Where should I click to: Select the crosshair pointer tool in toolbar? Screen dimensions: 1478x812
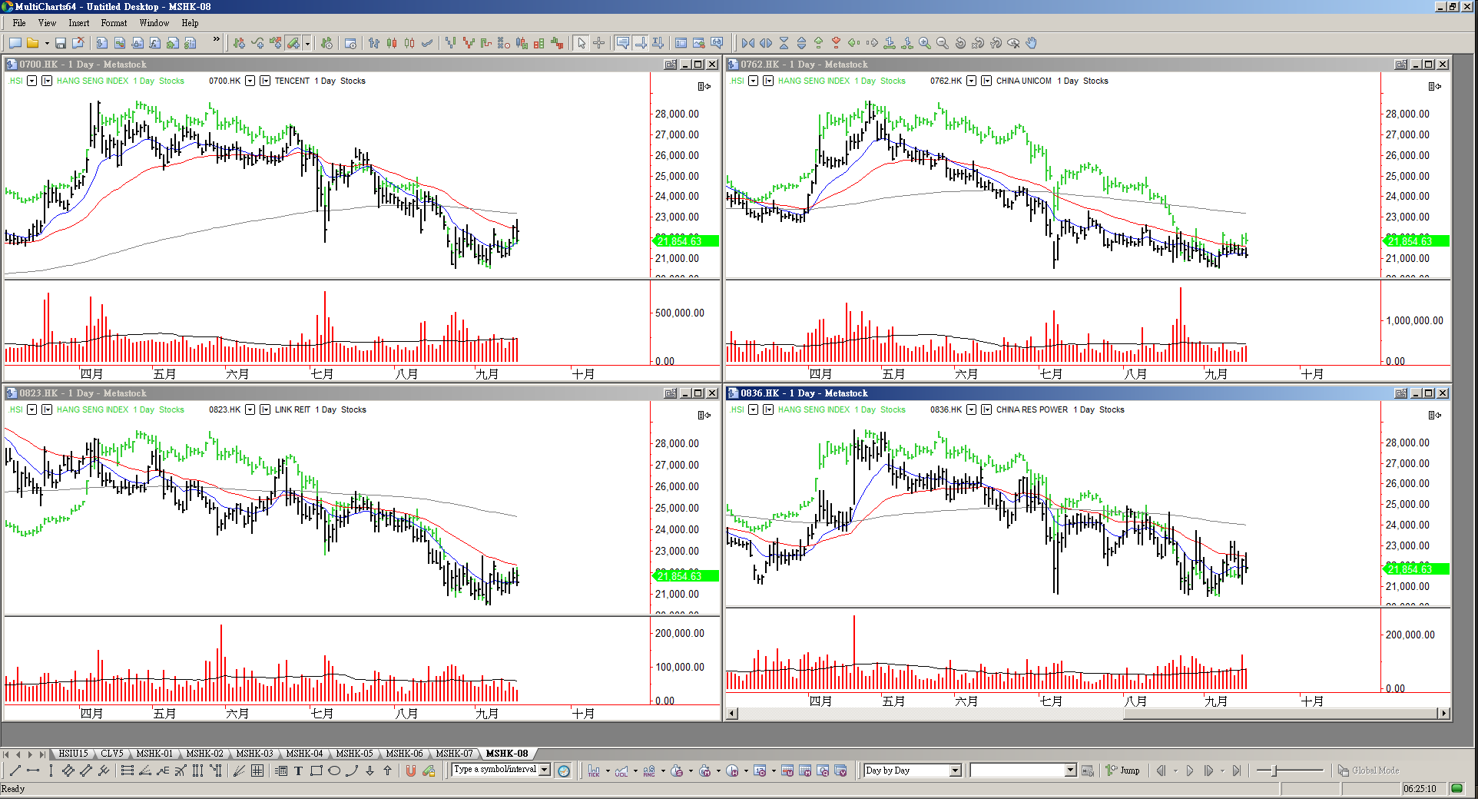tap(599, 43)
